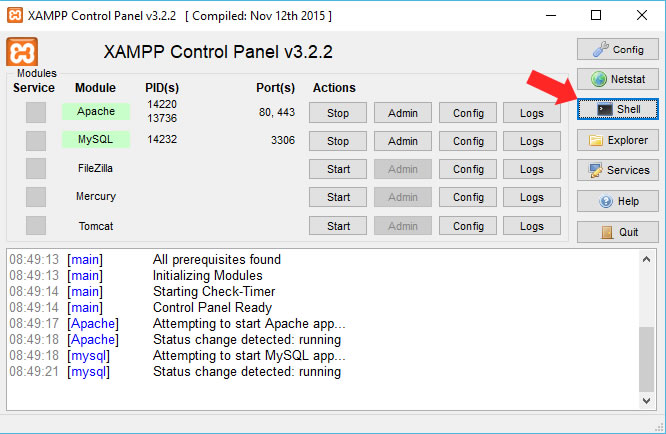Maximize the XAMPP window

[596, 15]
